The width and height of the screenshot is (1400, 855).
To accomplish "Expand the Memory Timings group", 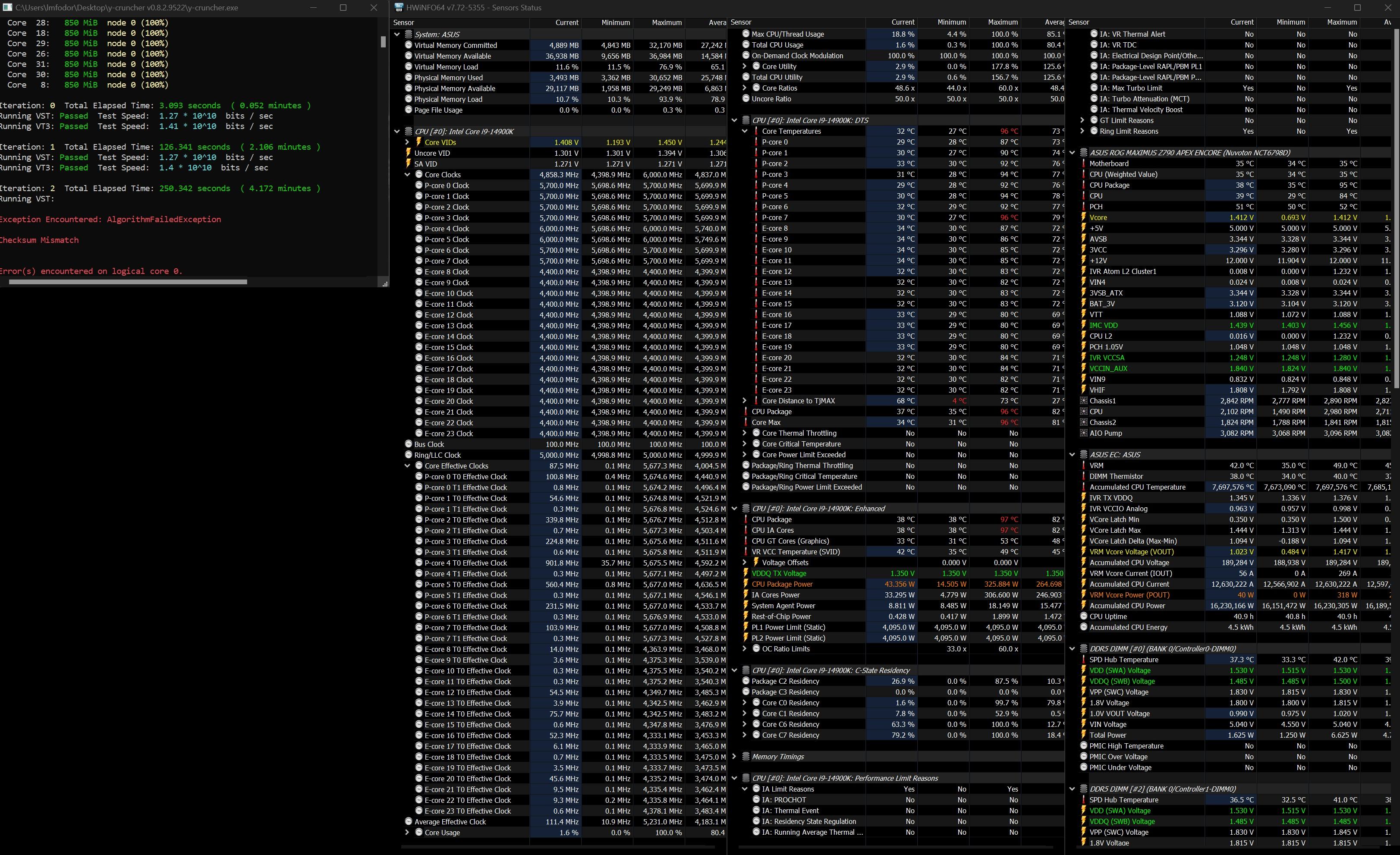I will coord(734,757).
